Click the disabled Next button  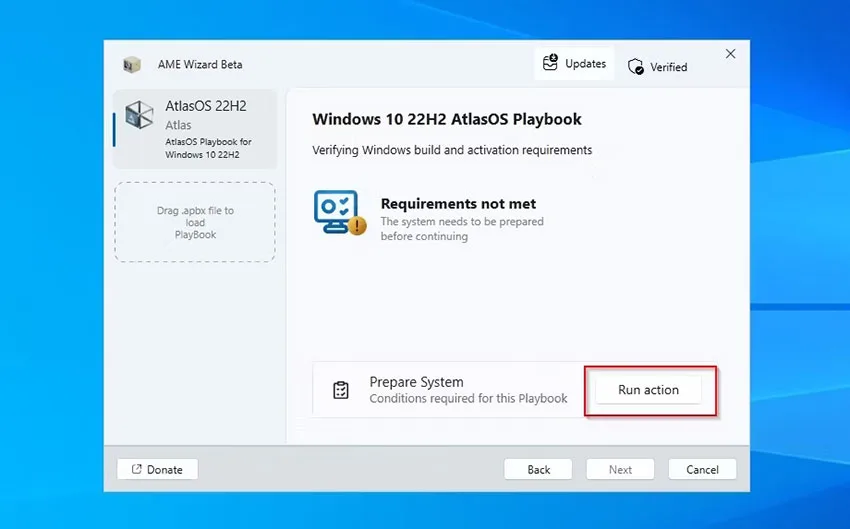click(x=620, y=469)
